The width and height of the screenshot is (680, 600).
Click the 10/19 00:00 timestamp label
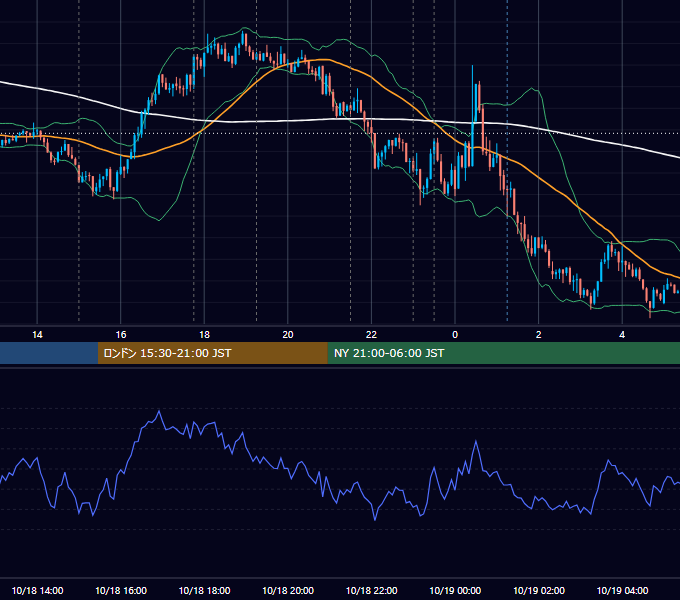(x=455, y=590)
